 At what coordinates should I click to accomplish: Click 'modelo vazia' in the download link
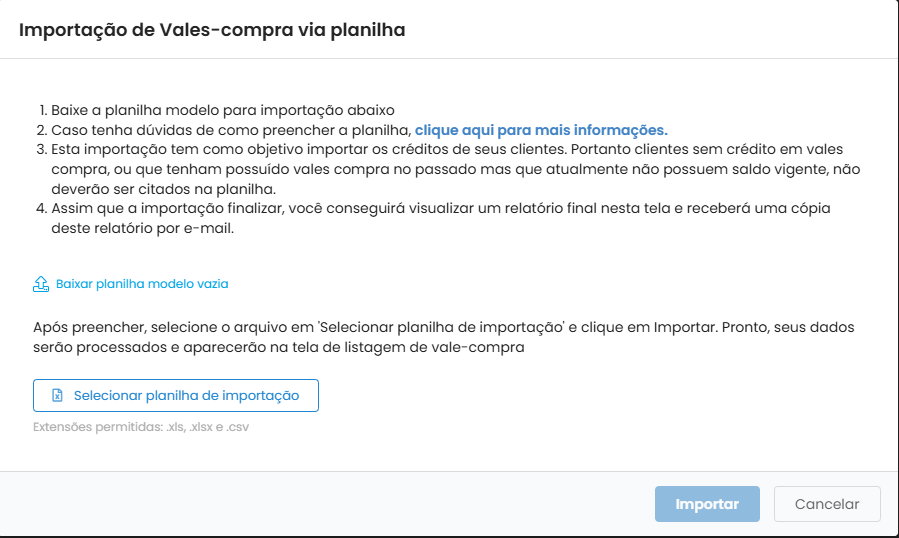[x=193, y=284]
